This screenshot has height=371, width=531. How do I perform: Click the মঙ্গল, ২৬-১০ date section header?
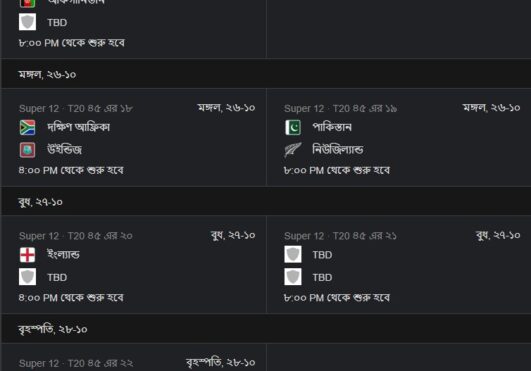(266, 74)
